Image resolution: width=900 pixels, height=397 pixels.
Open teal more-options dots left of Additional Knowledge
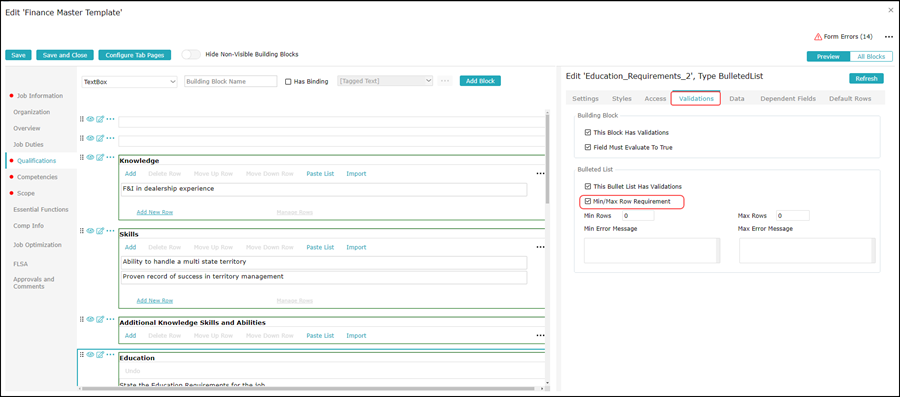[x=111, y=319]
